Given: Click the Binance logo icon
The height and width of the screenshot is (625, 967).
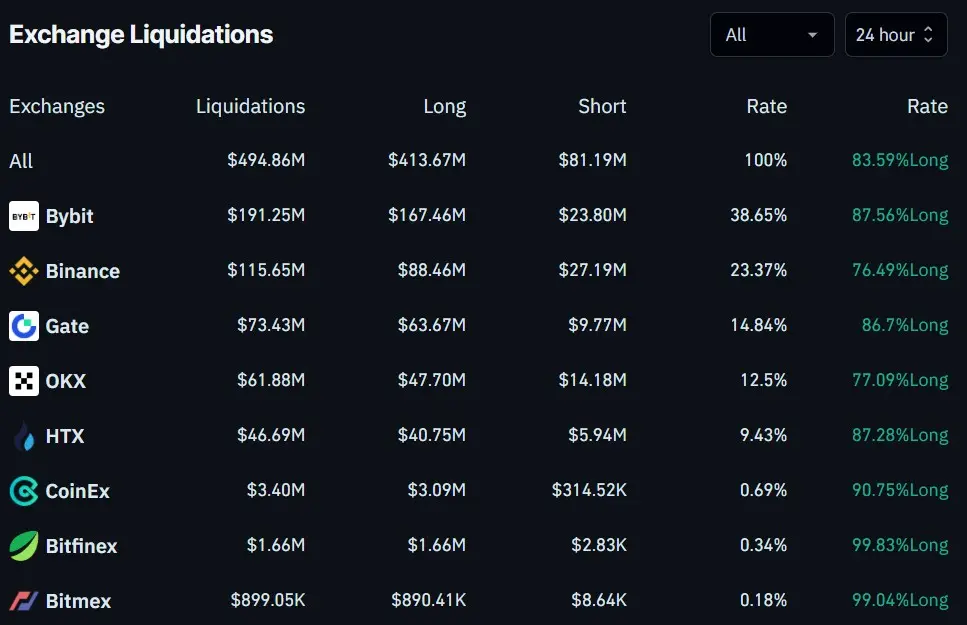Looking at the screenshot, I should [x=24, y=271].
